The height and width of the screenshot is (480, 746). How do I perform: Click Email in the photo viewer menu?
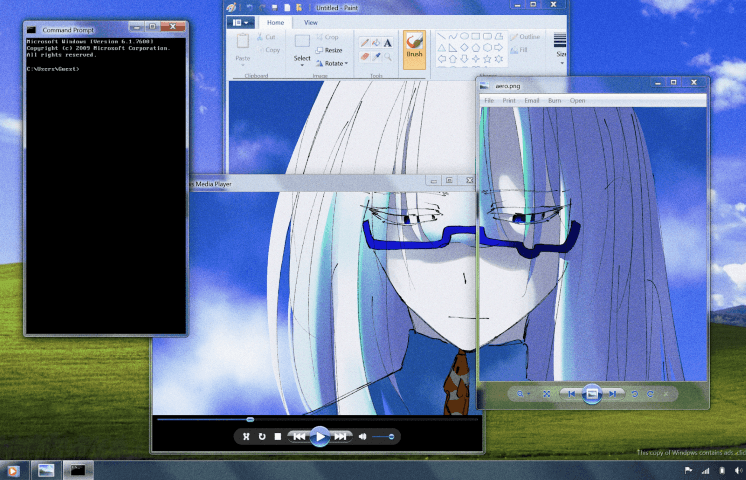tap(532, 100)
